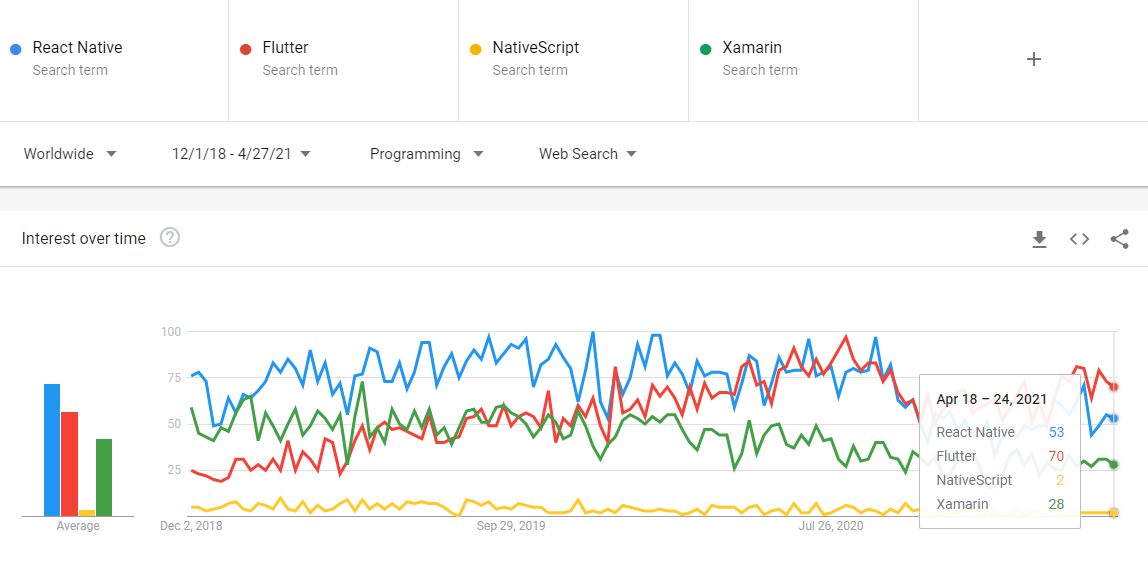Click the red Flutter color dot
Screen dimensions: 1148x561
tap(245, 49)
